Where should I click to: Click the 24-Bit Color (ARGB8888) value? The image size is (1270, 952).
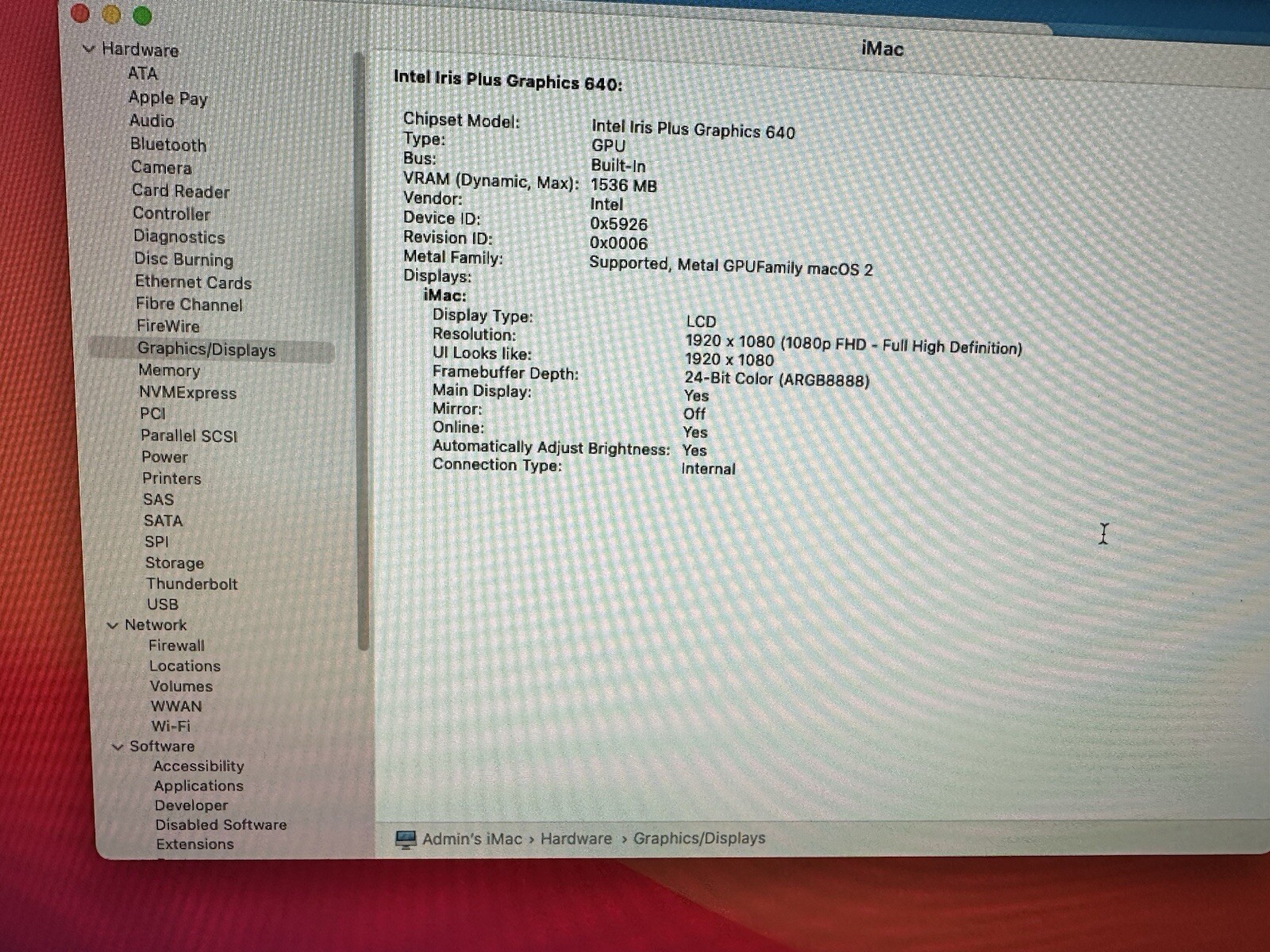(776, 379)
